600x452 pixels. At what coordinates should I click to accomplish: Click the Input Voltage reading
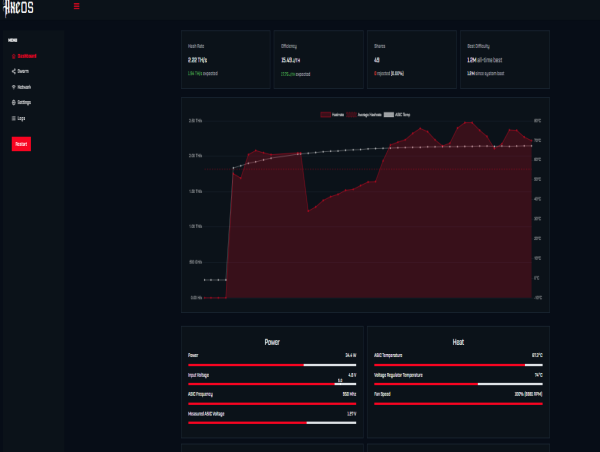352,375
